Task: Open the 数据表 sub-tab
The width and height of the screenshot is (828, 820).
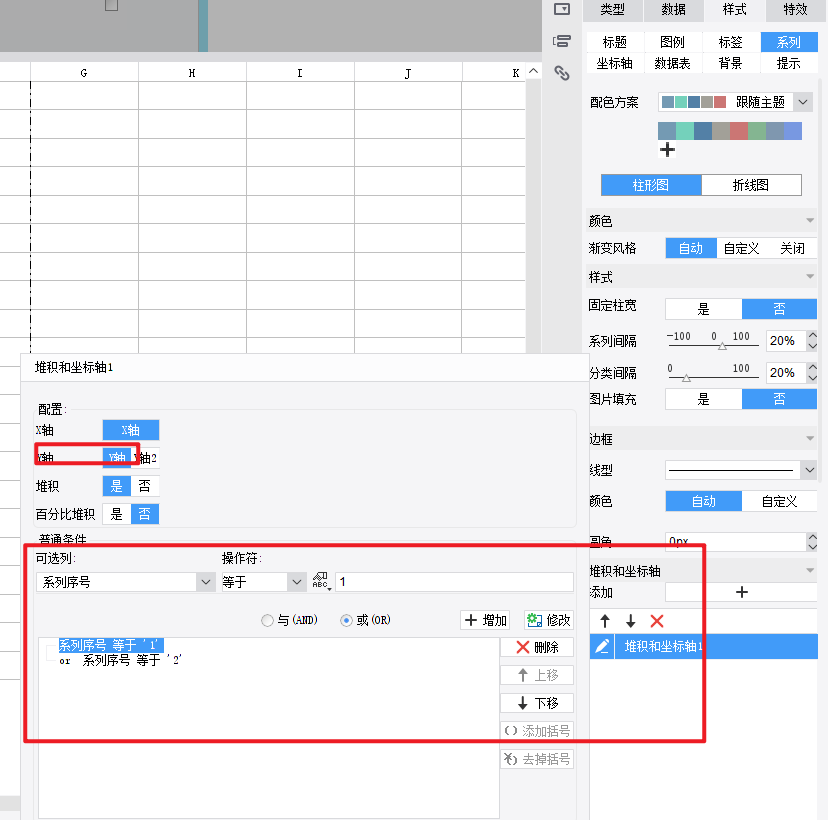Action: 672,63
